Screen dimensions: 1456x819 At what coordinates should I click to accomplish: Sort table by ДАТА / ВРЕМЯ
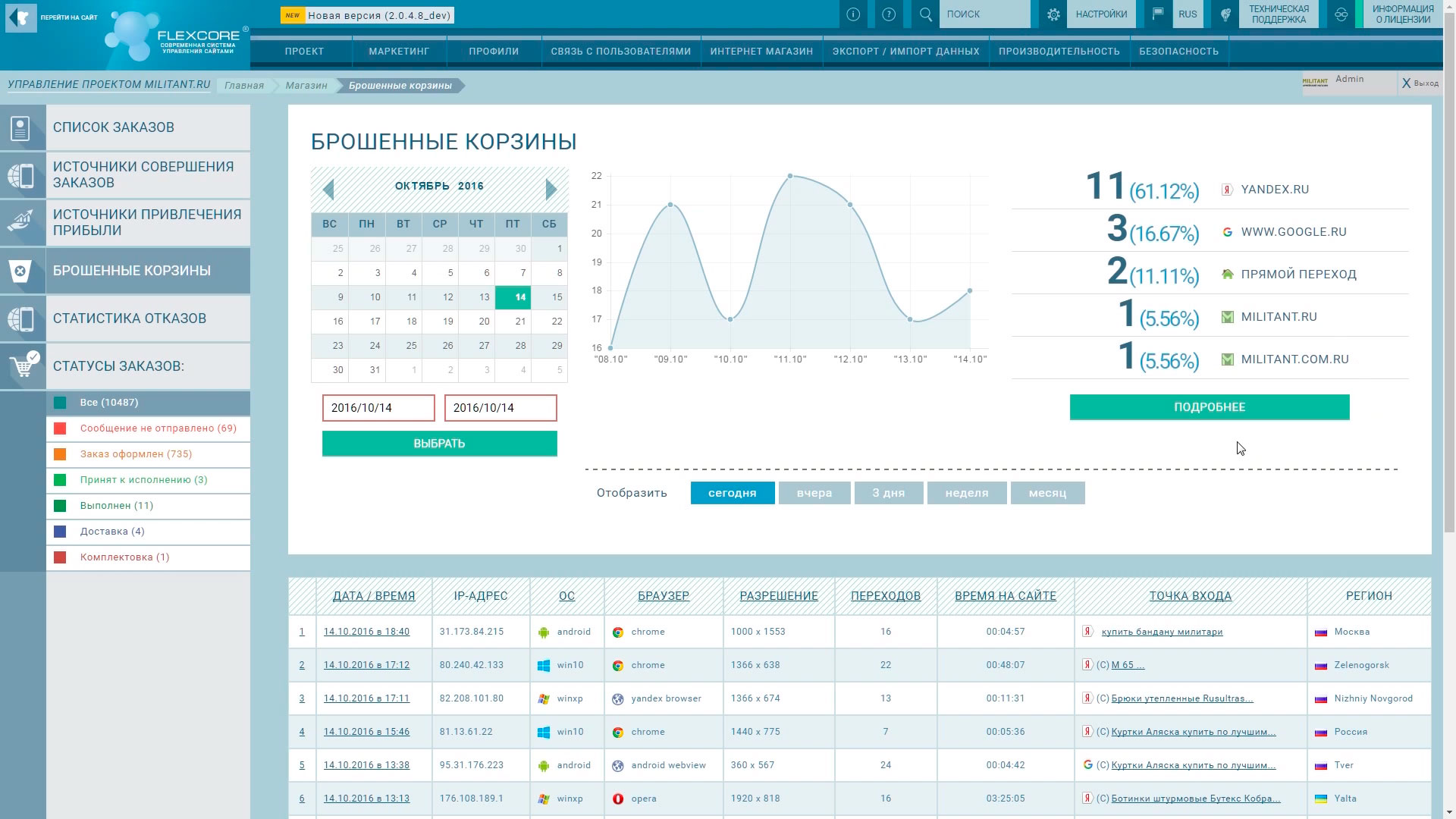pos(374,596)
